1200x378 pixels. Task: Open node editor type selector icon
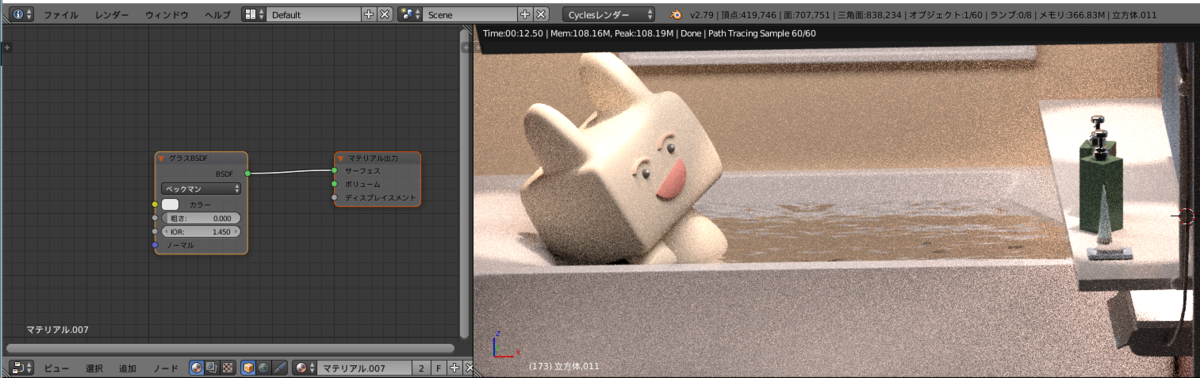[21, 369]
